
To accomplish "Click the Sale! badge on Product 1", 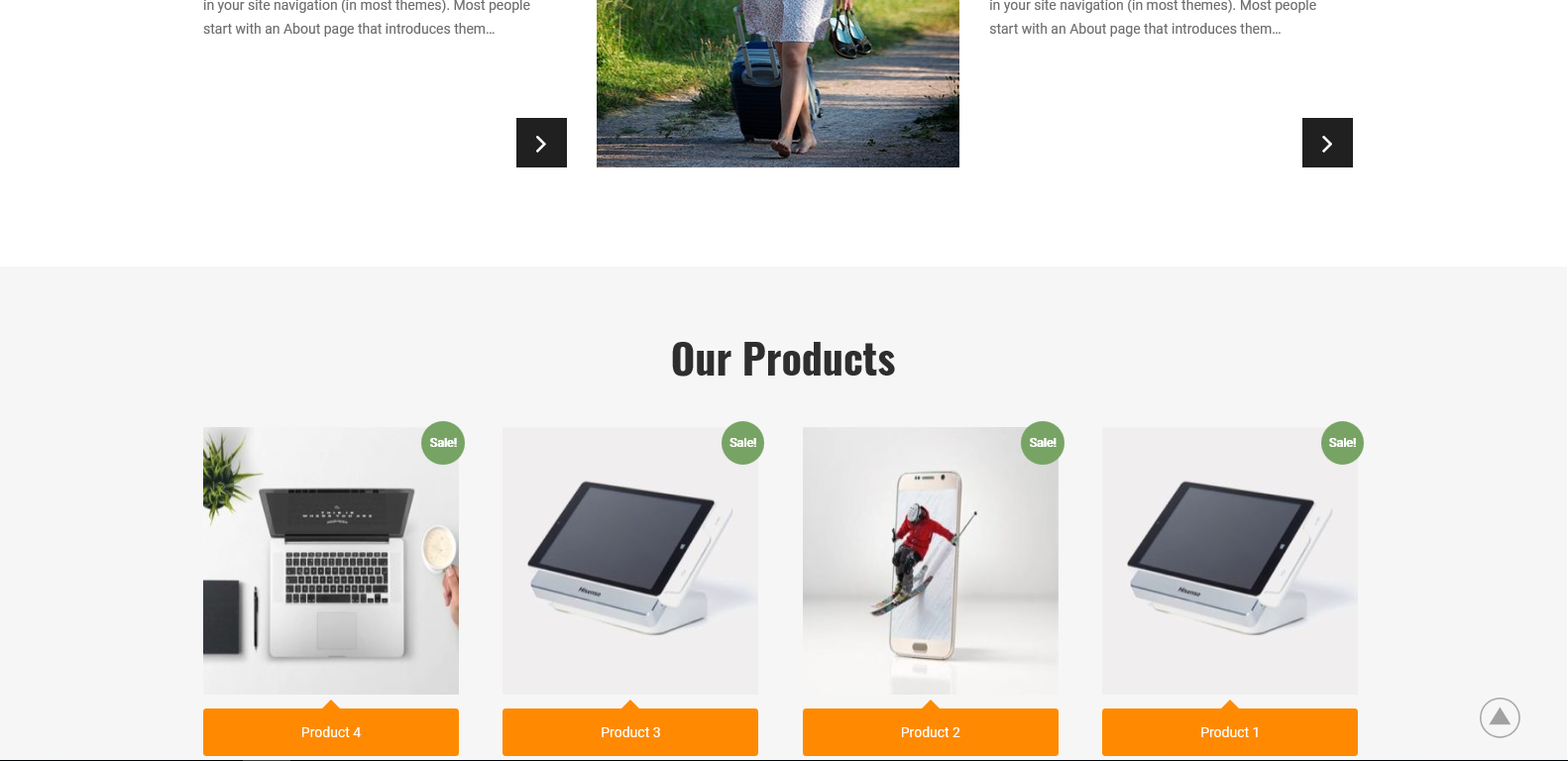I will pos(1342,443).
